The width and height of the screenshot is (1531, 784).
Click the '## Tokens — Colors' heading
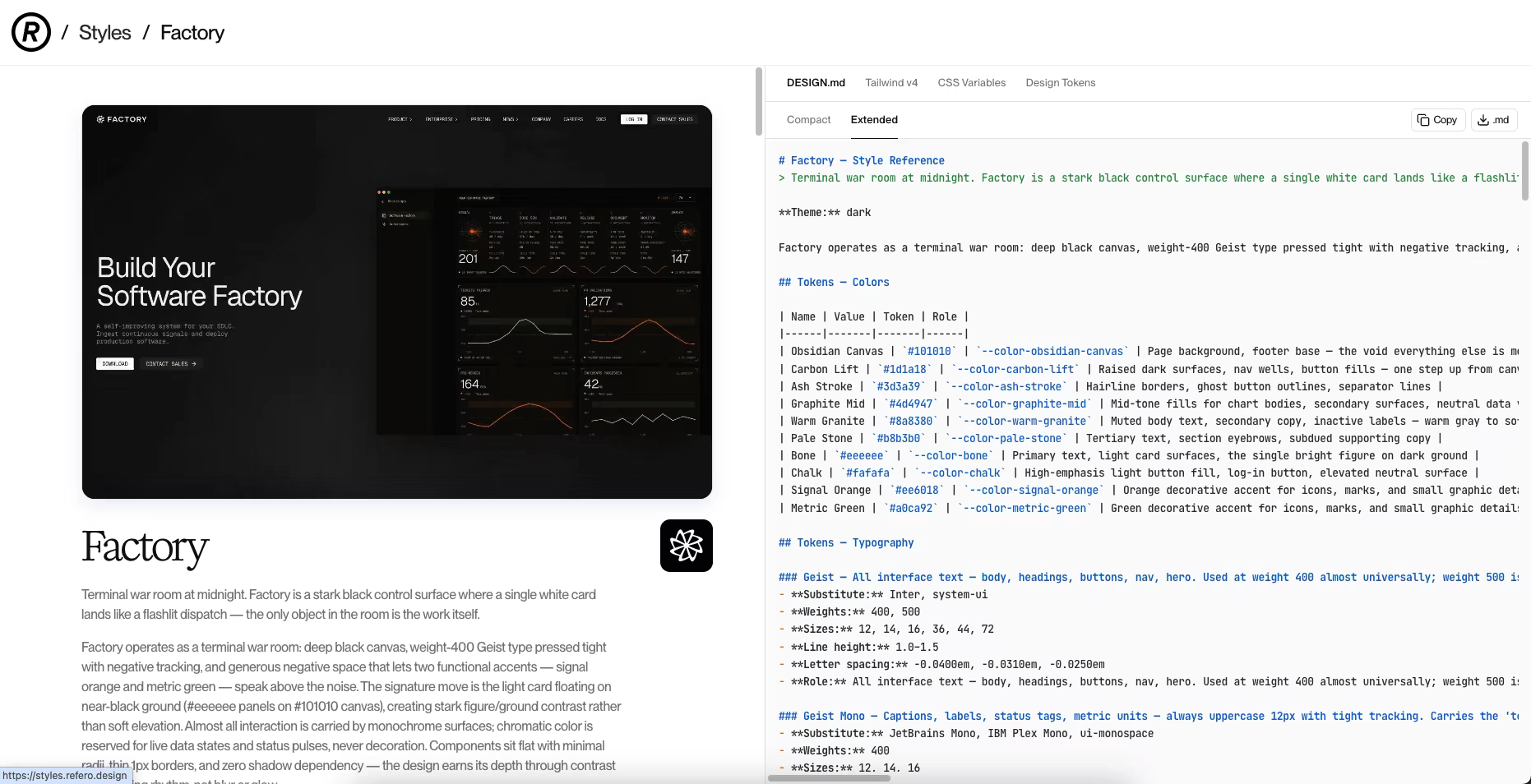[834, 283]
